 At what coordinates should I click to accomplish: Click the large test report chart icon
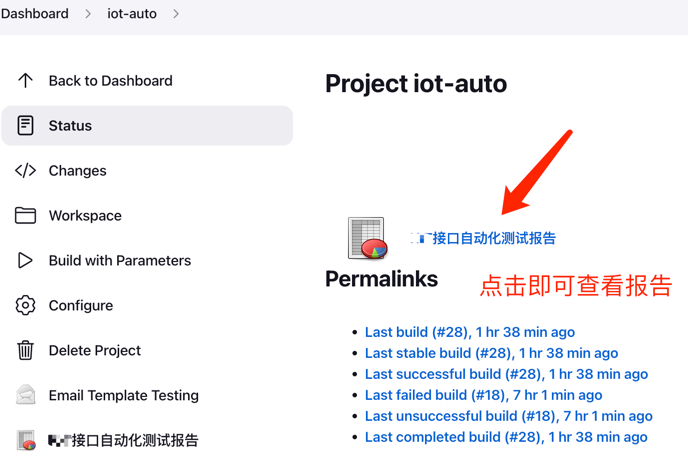pos(367,238)
